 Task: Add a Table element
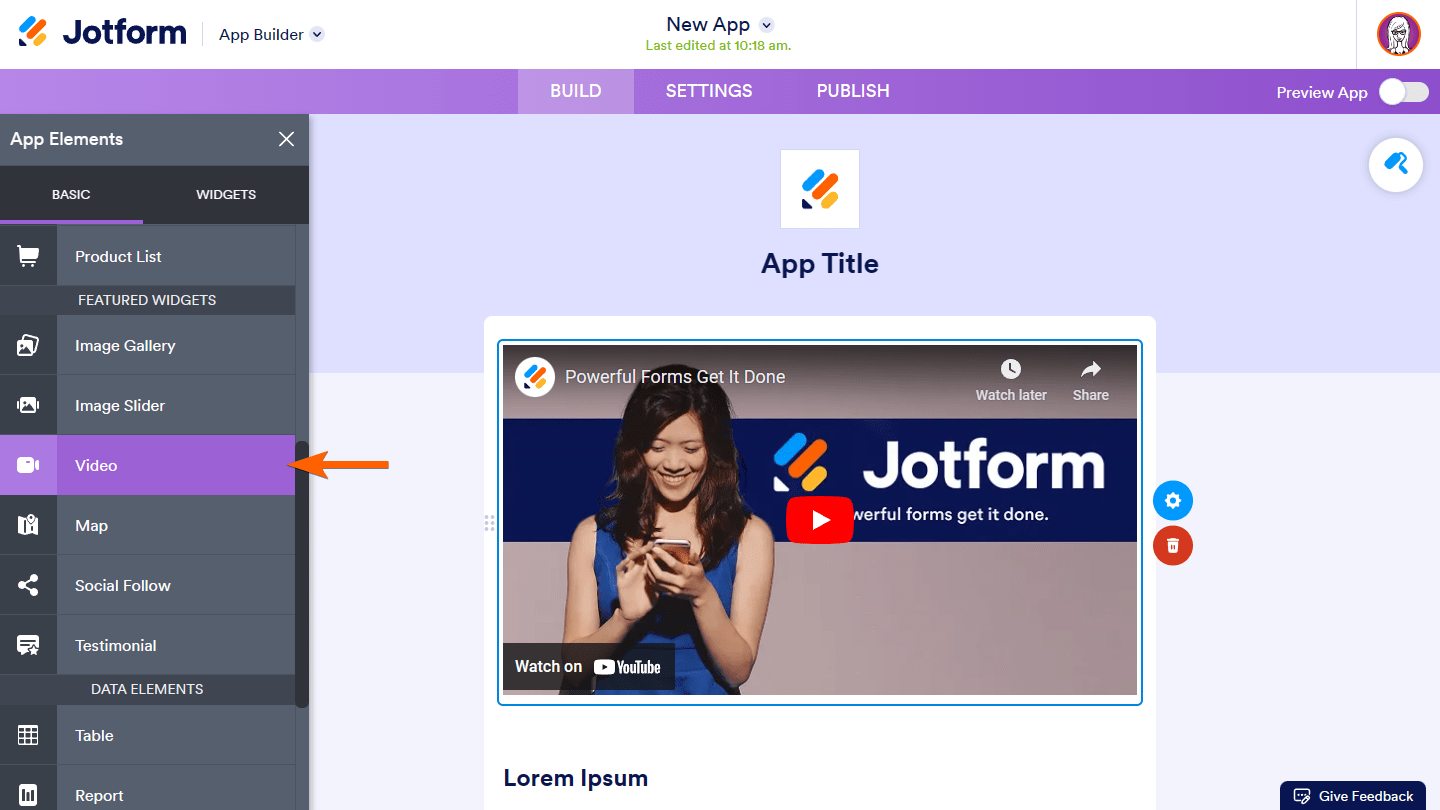pos(148,735)
